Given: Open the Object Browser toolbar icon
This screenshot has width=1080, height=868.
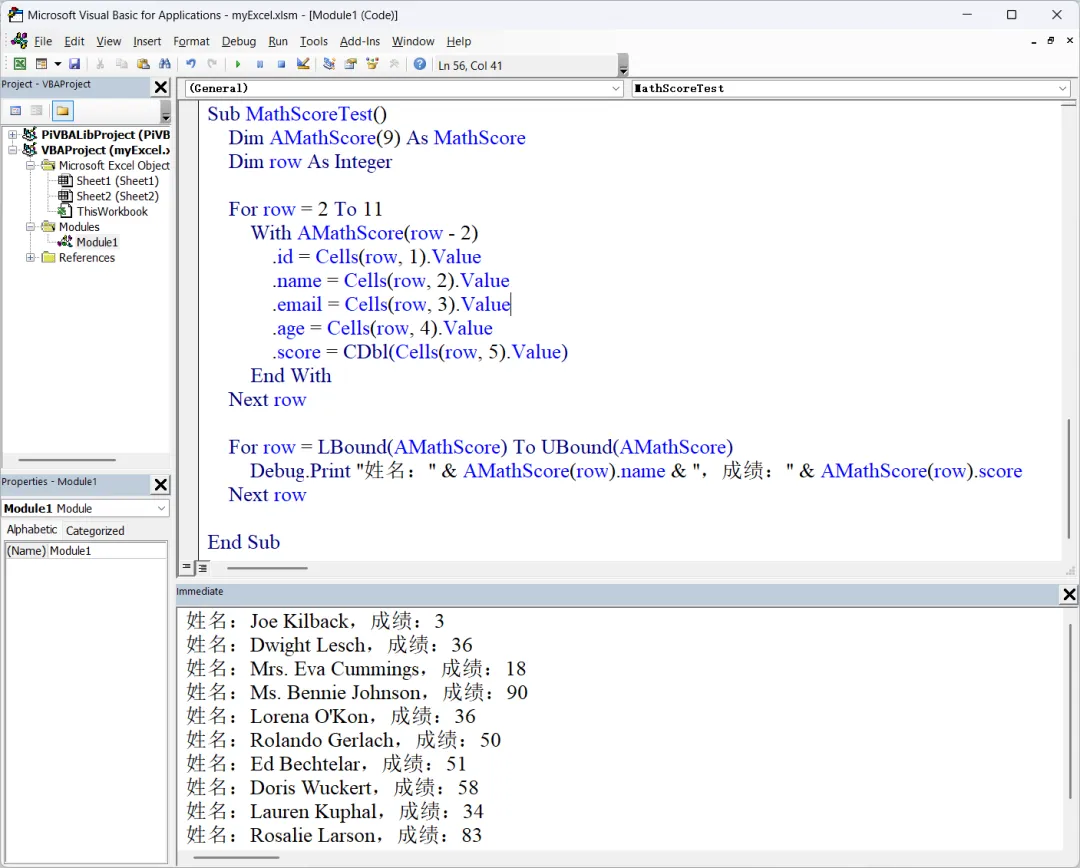Looking at the screenshot, I should coord(372,64).
